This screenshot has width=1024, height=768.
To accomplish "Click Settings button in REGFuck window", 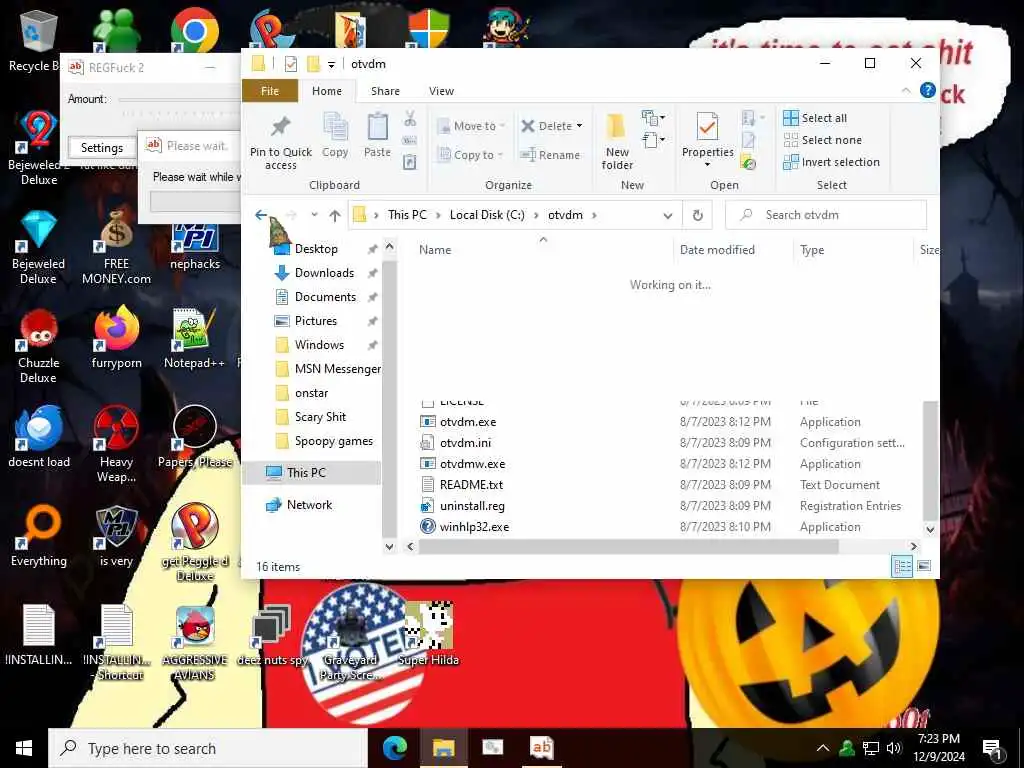I will (101, 148).
